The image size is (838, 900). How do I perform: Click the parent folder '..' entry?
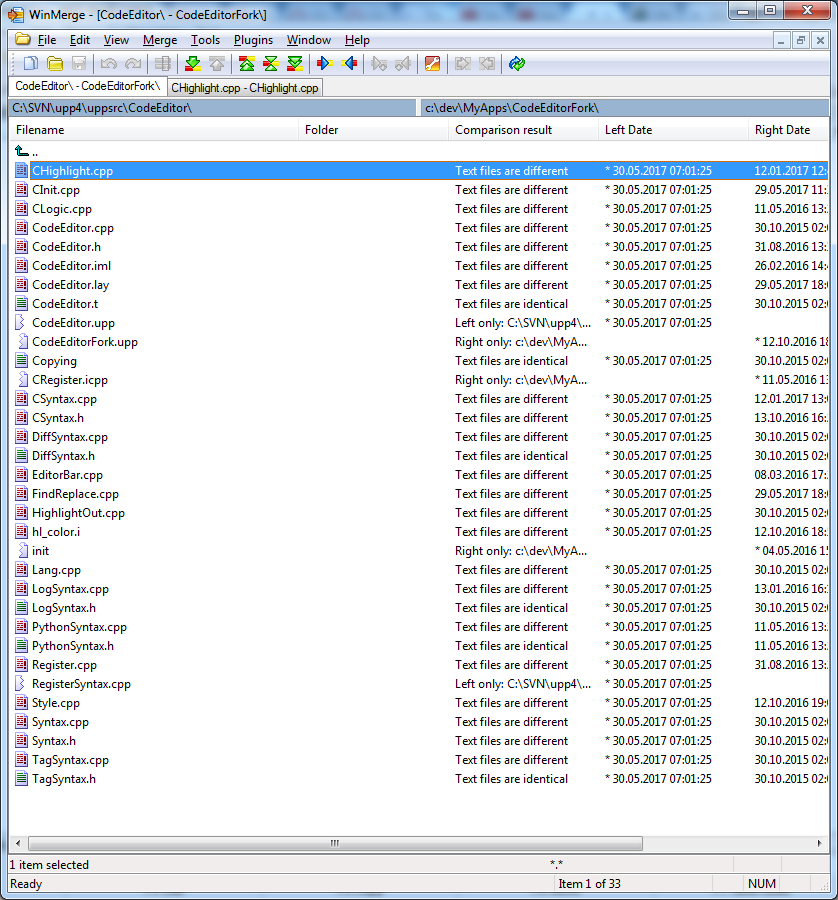pyautogui.click(x=35, y=152)
